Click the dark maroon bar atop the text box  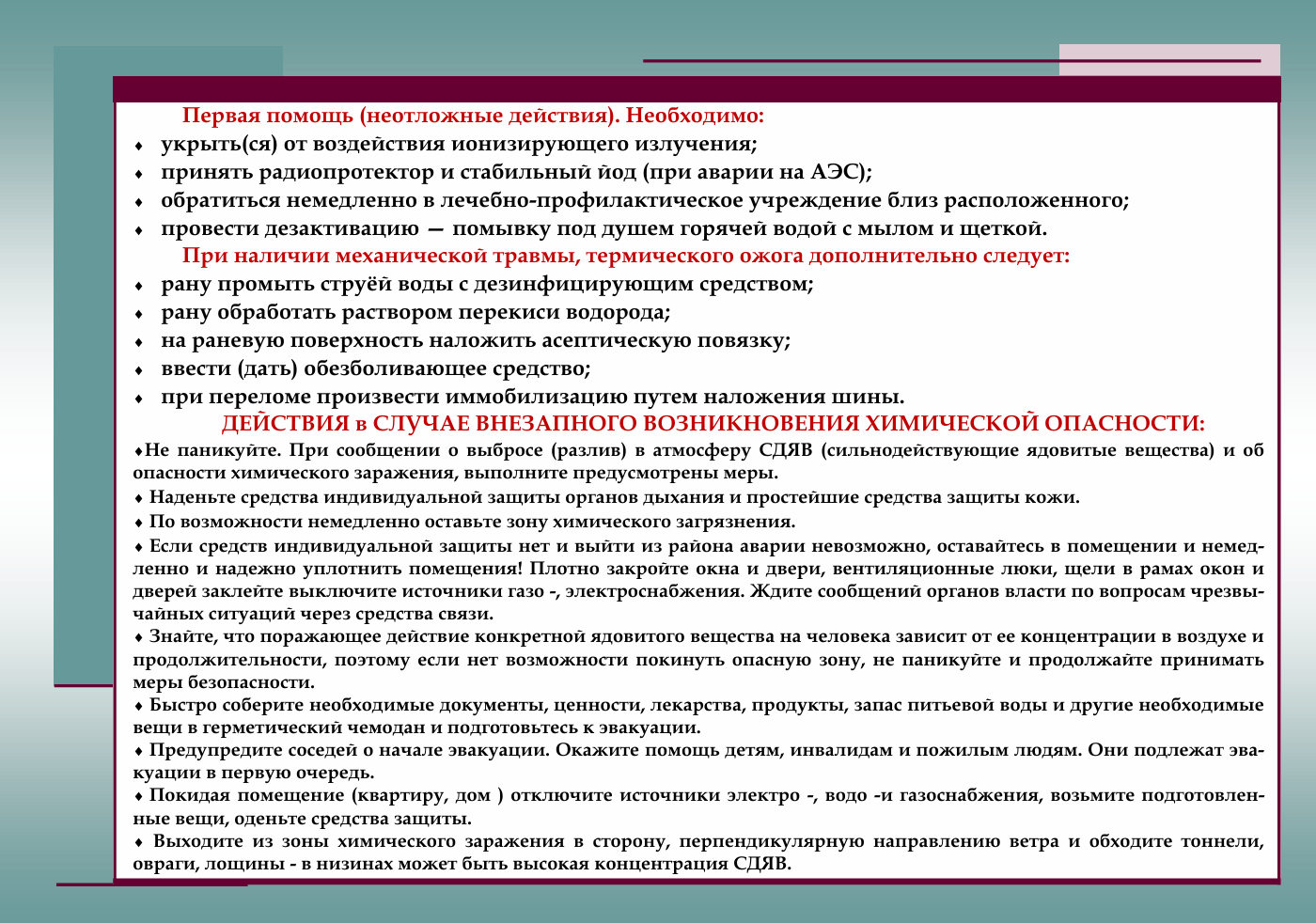(696, 89)
